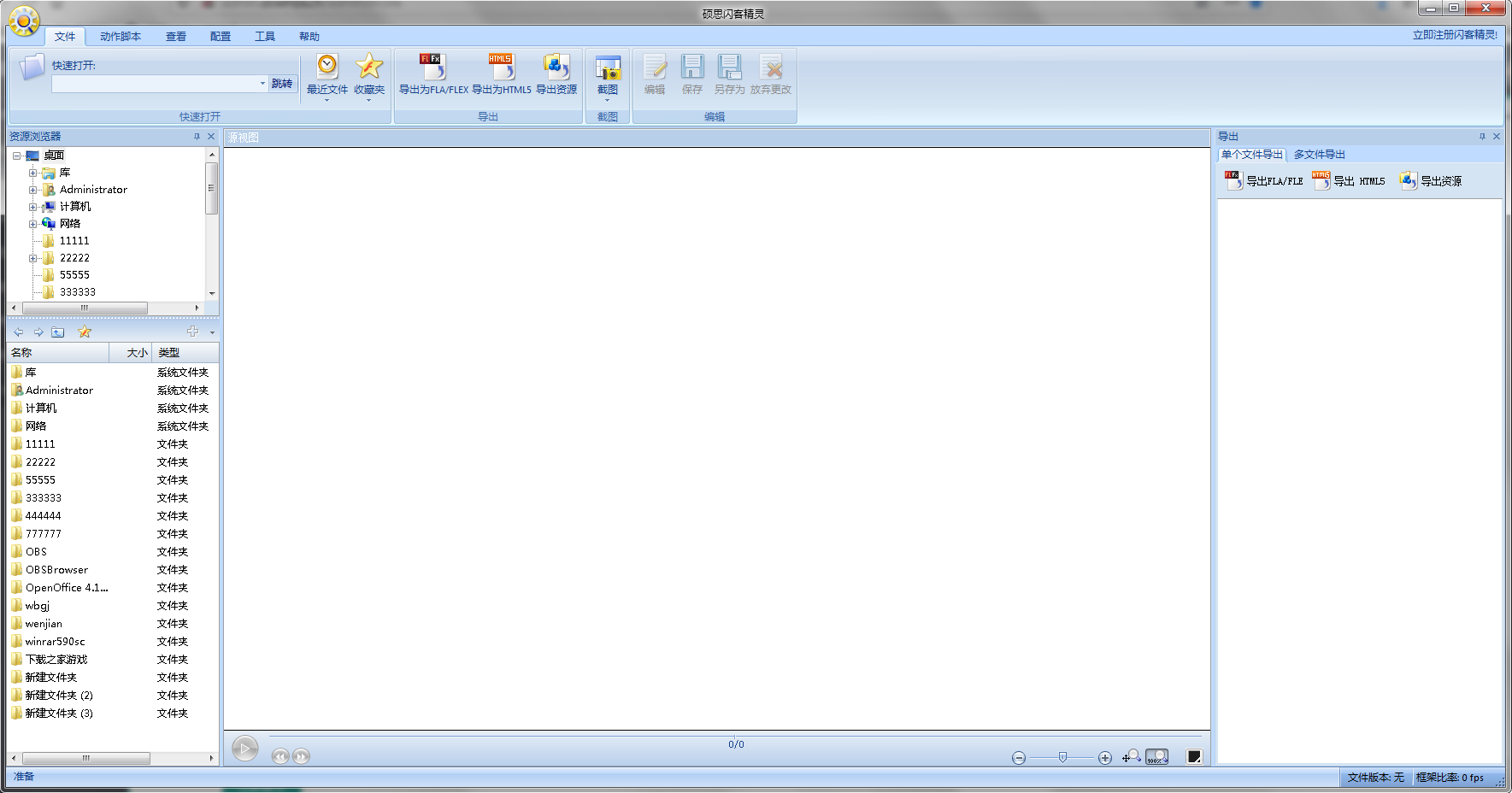Open the 动作脚本 menu tab
Viewport: 1512px width, 793px height.
(x=120, y=37)
